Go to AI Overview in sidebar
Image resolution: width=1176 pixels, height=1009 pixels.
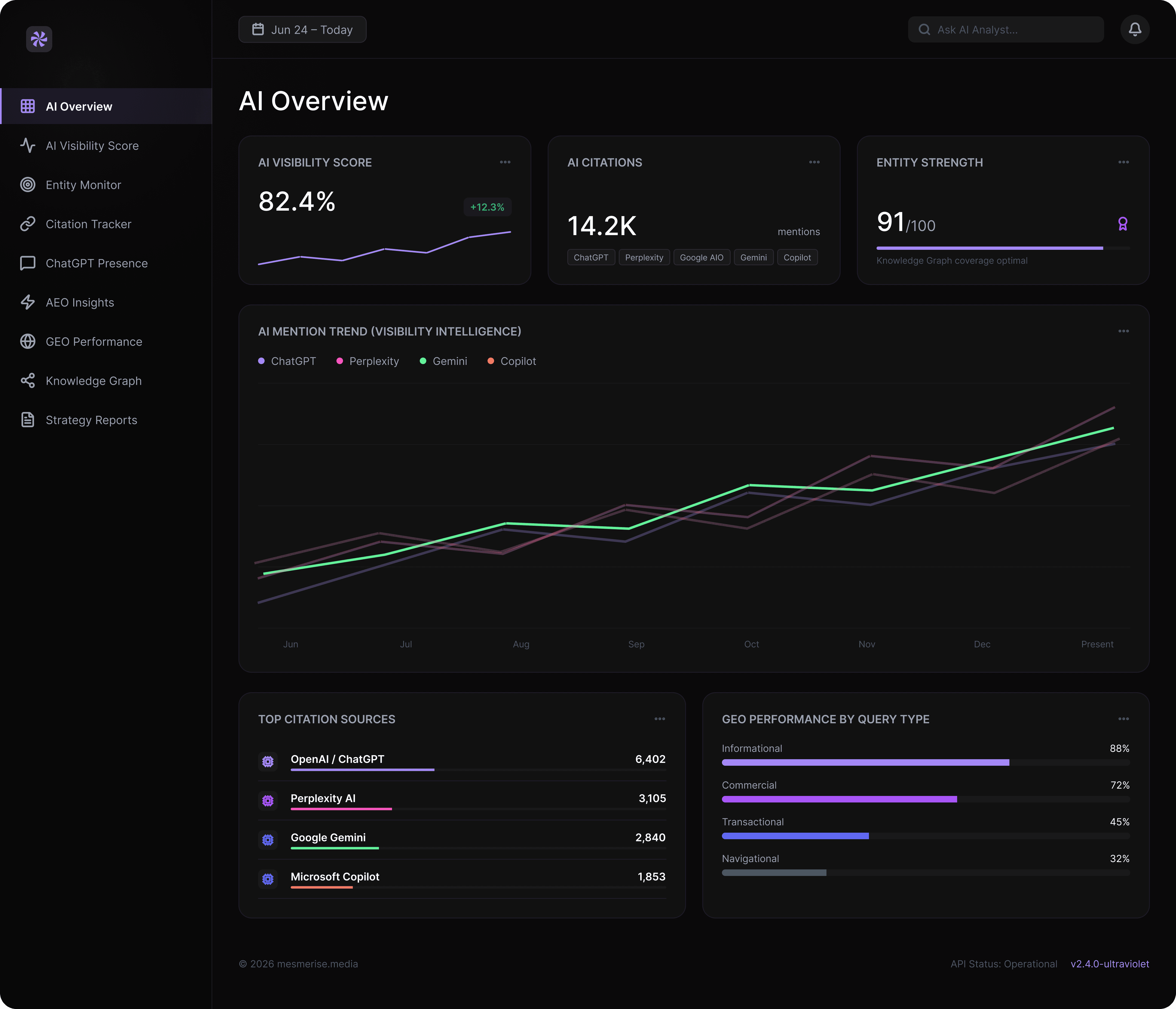[106, 106]
